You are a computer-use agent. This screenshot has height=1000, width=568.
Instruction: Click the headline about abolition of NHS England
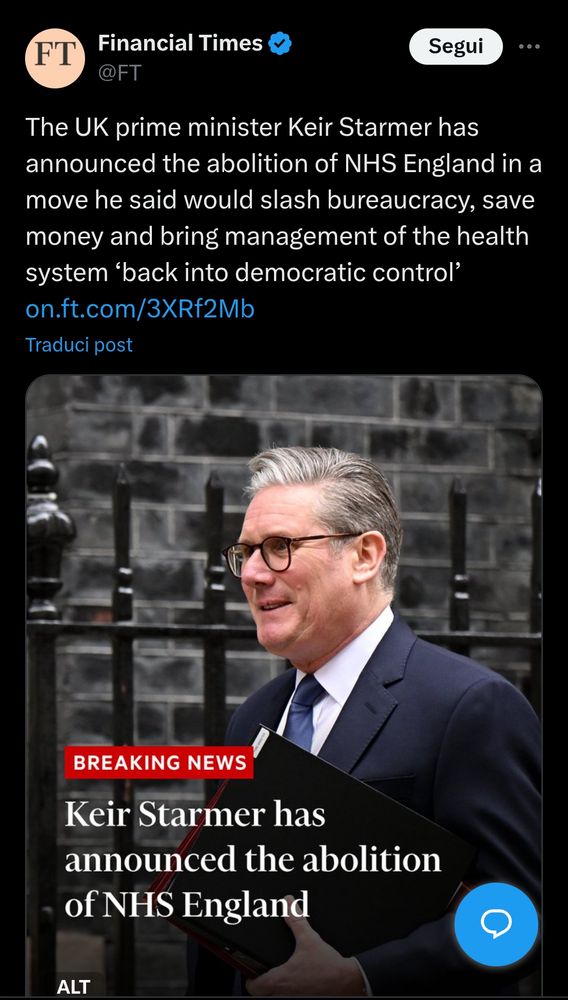click(252, 859)
